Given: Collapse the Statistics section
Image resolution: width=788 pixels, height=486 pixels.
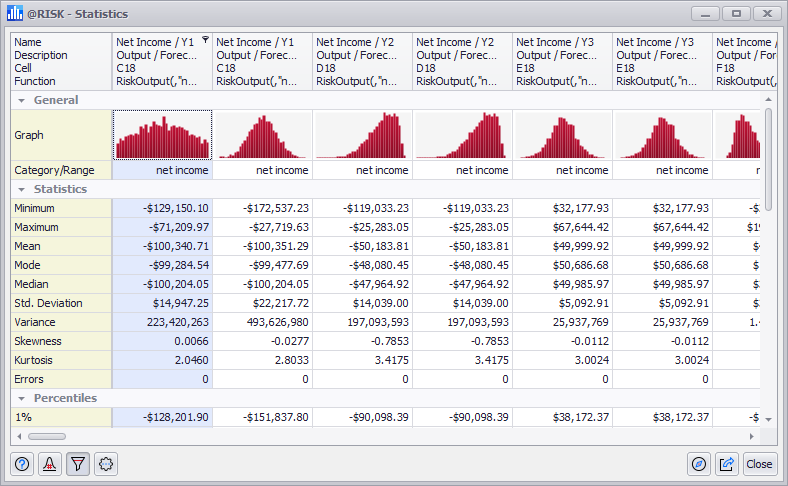Looking at the screenshot, I should tap(20, 189).
